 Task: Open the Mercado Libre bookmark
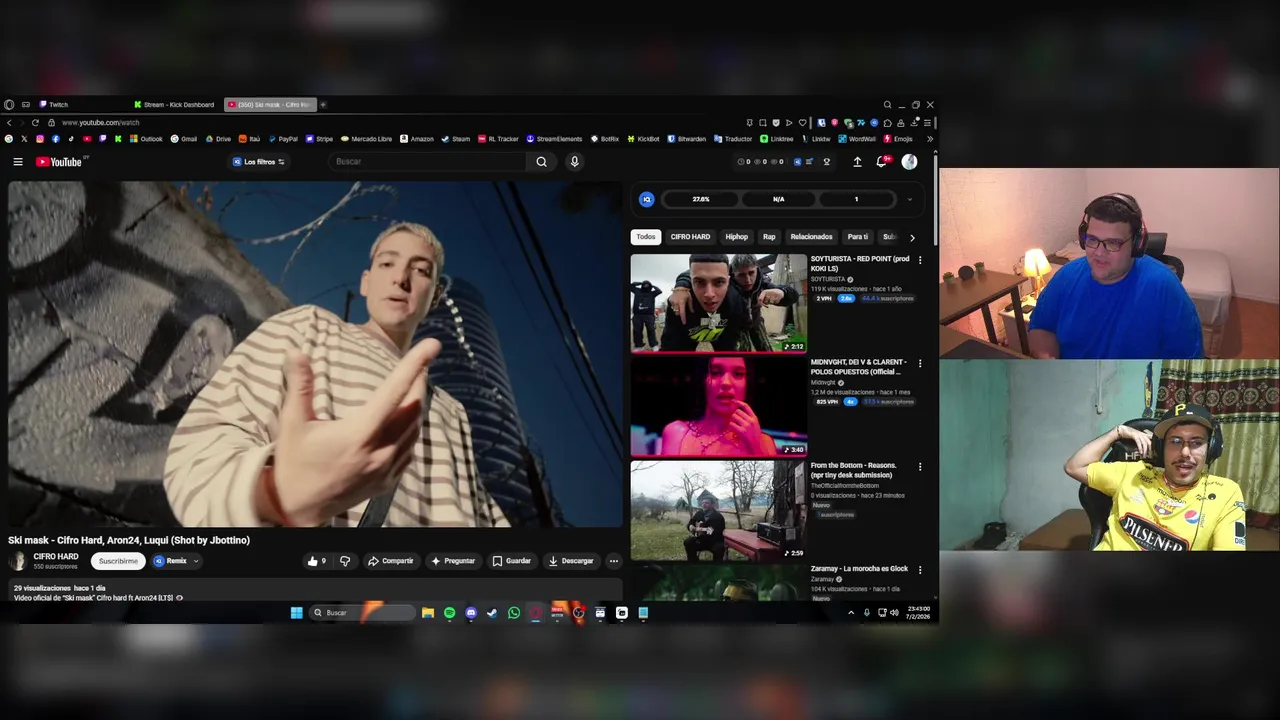click(x=366, y=139)
